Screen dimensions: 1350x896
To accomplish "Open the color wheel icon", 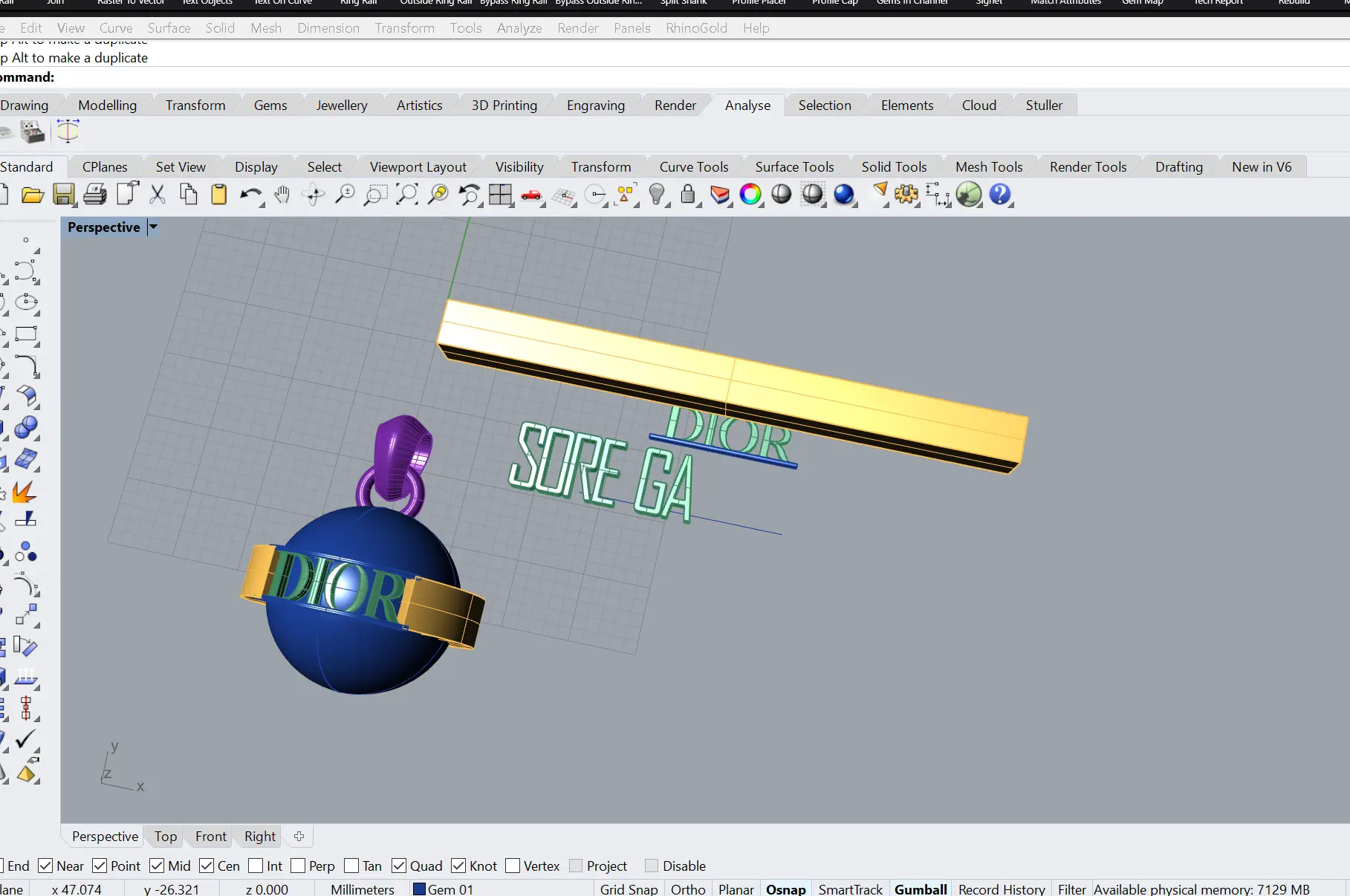I will coord(750,195).
